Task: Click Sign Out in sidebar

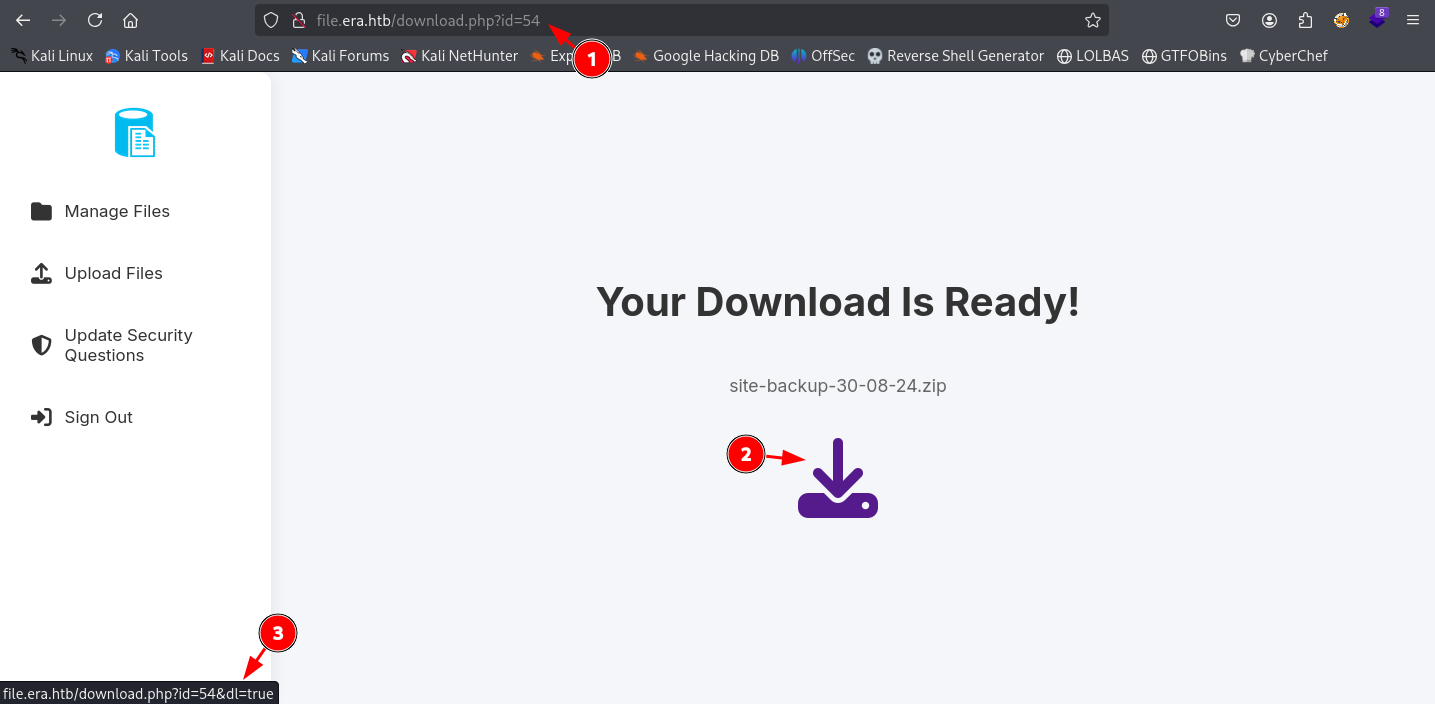Action: 98,417
